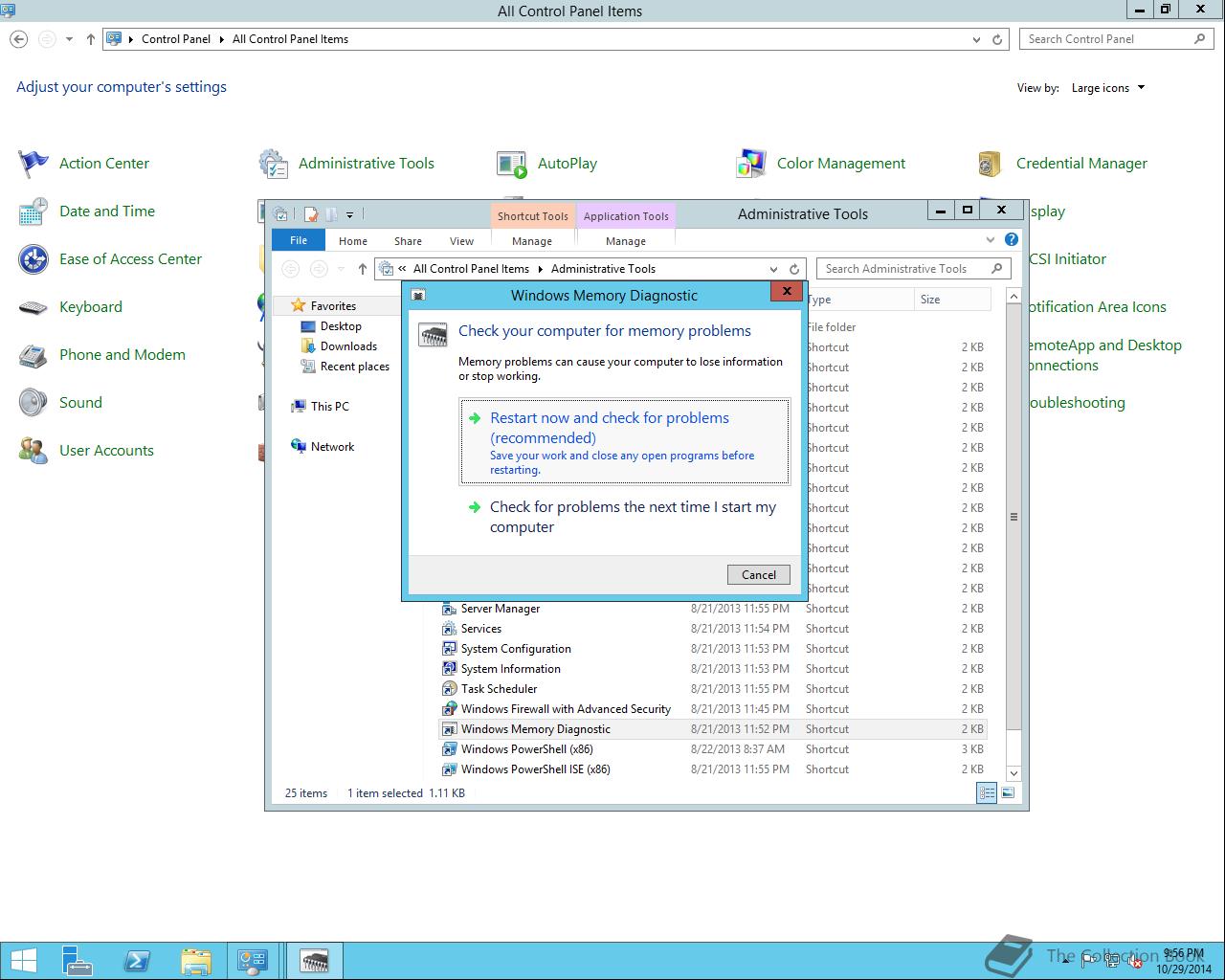1225x980 pixels.
Task: Open recent locations dropdown in Control Panel
Action: pyautogui.click(x=69, y=39)
